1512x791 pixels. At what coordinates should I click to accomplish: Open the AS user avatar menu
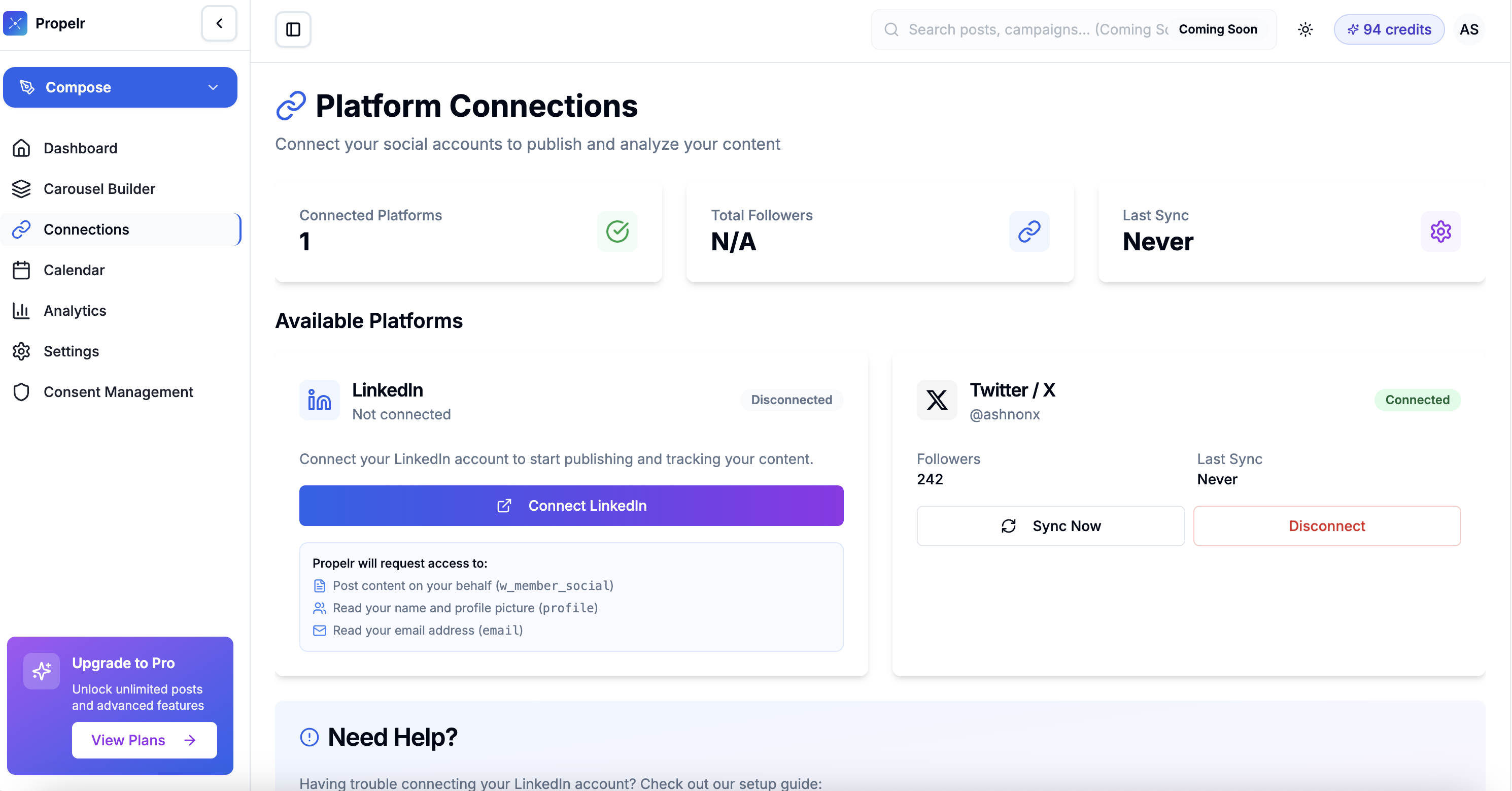coord(1468,29)
